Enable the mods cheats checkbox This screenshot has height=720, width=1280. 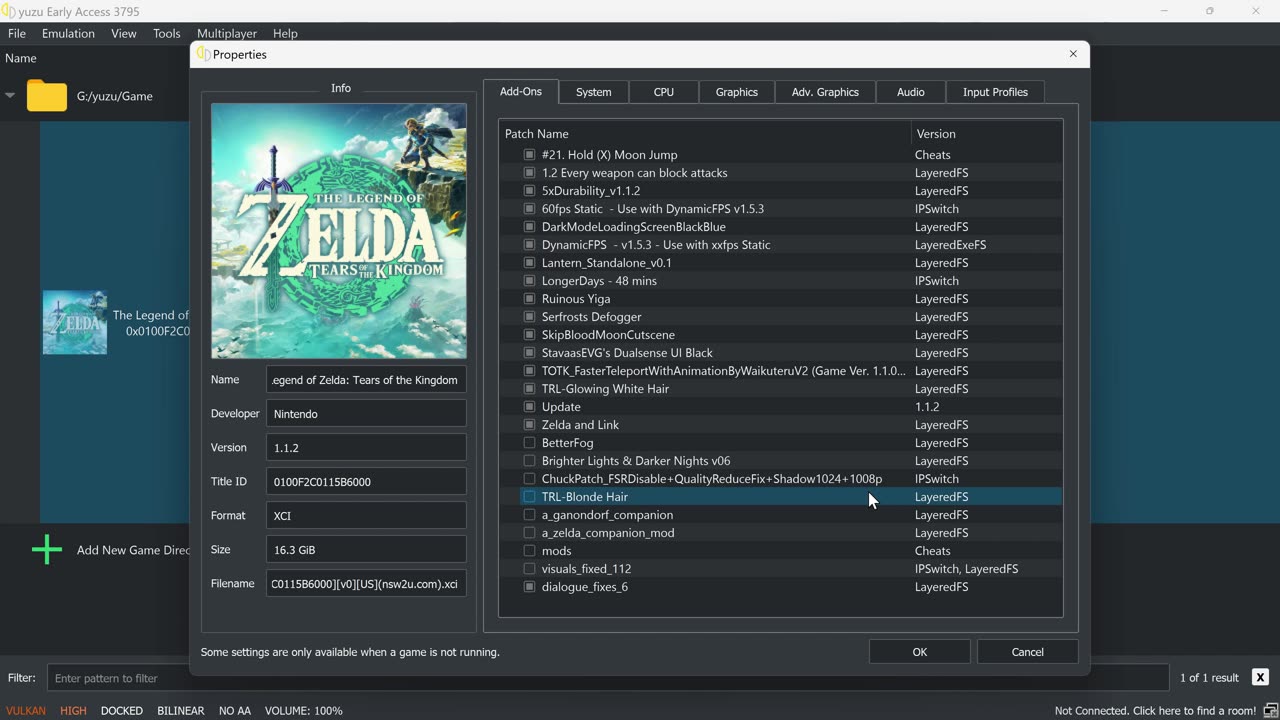point(530,551)
